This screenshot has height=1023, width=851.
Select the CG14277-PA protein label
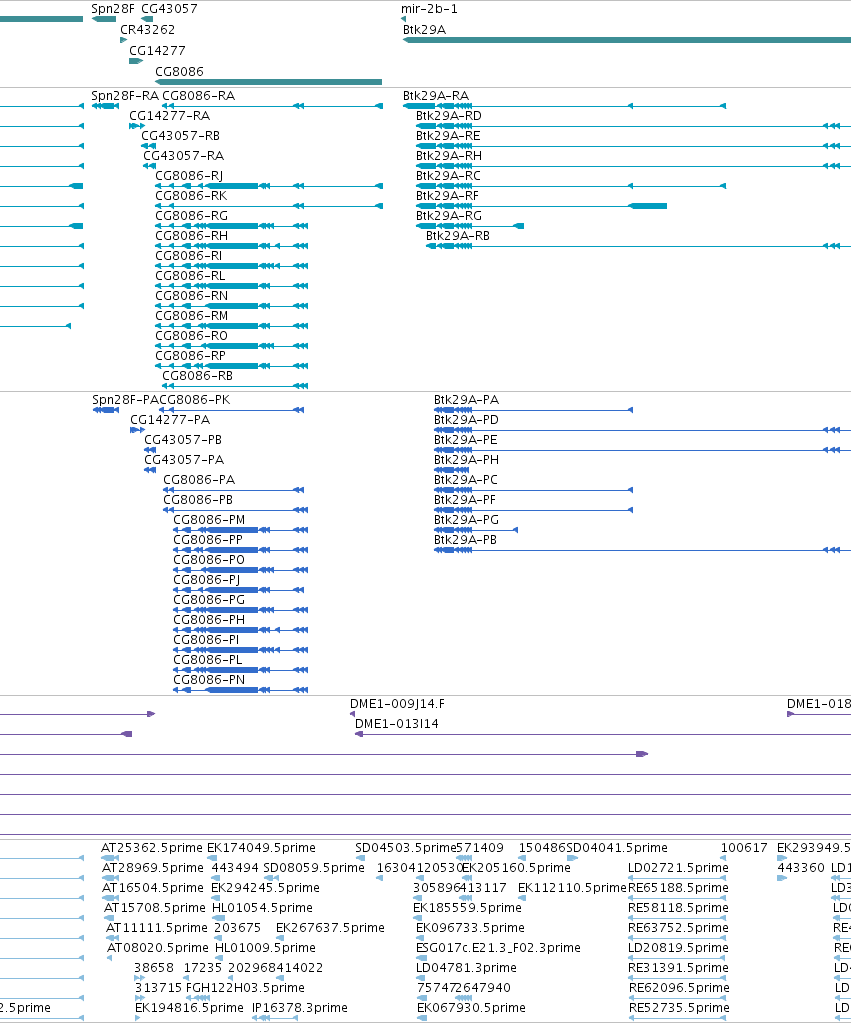pyautogui.click(x=170, y=420)
